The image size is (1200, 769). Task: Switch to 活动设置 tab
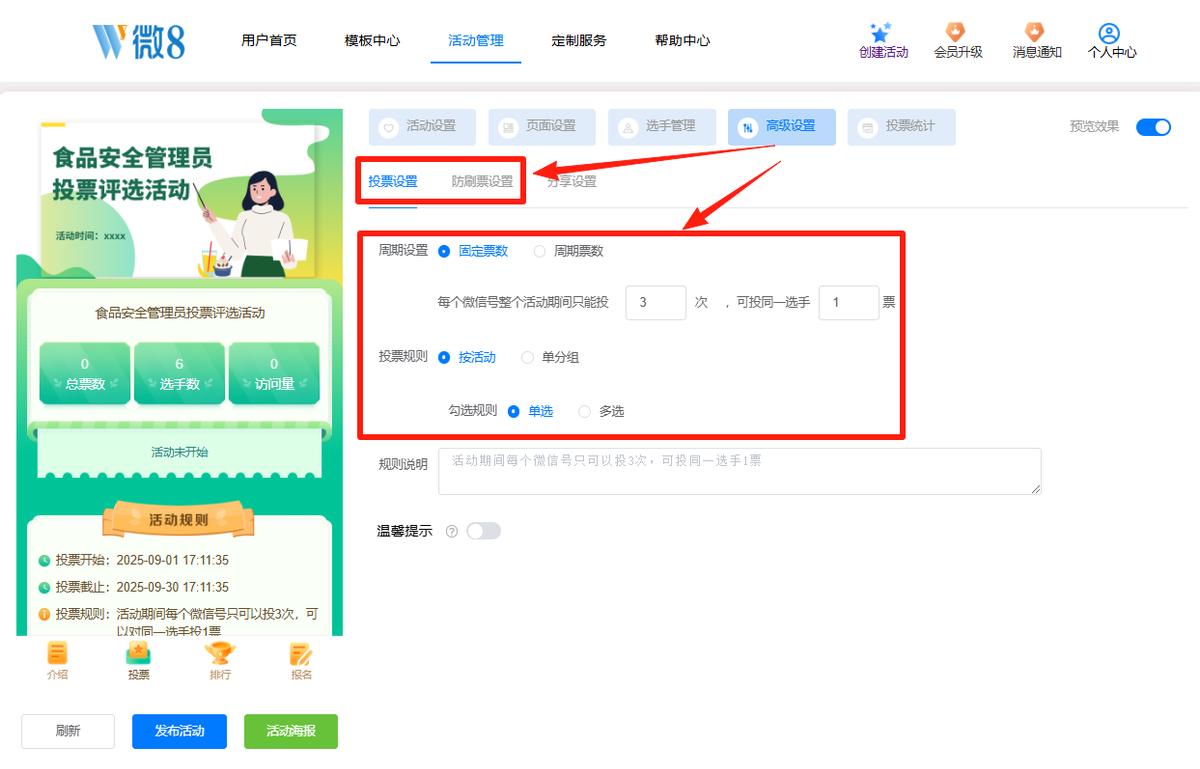[422, 127]
